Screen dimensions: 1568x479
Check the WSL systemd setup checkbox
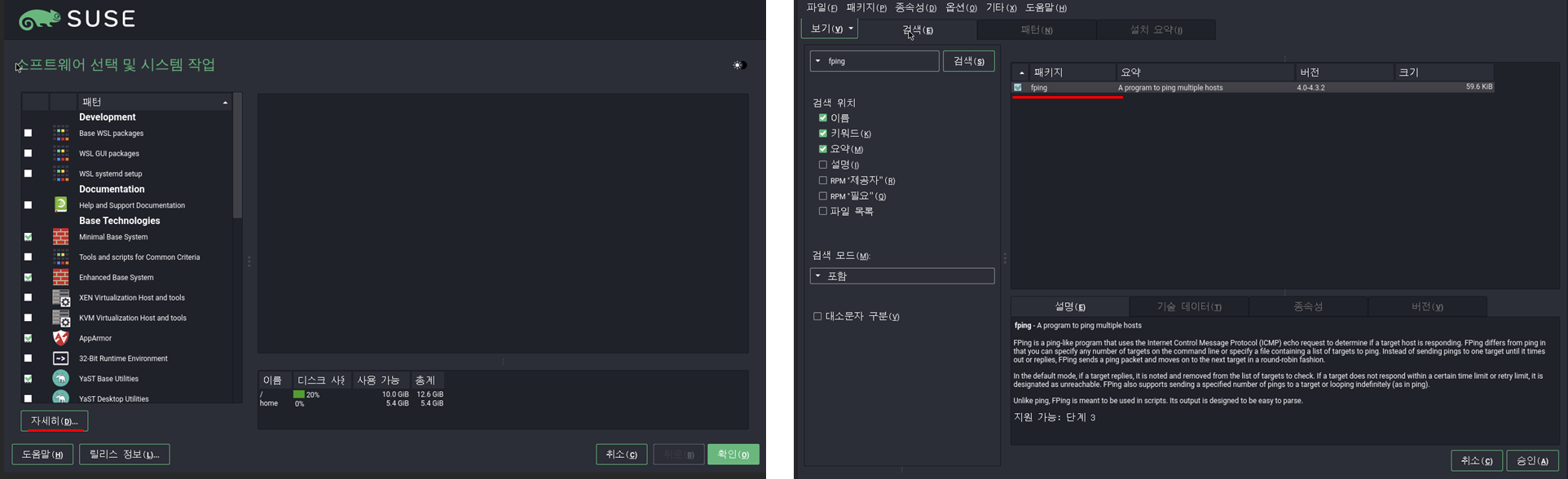pyautogui.click(x=28, y=174)
